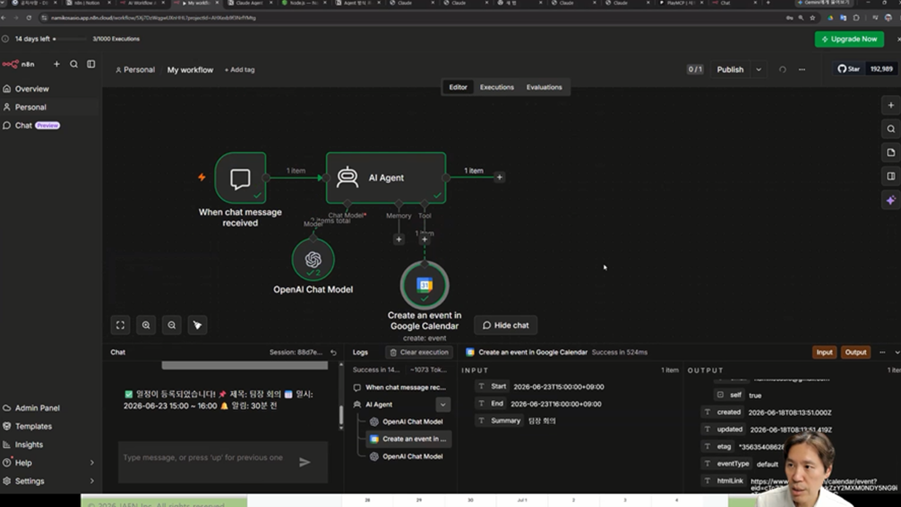This screenshot has width=901, height=507.
Task: Open Chat preview in sidebar
Action: point(31,125)
